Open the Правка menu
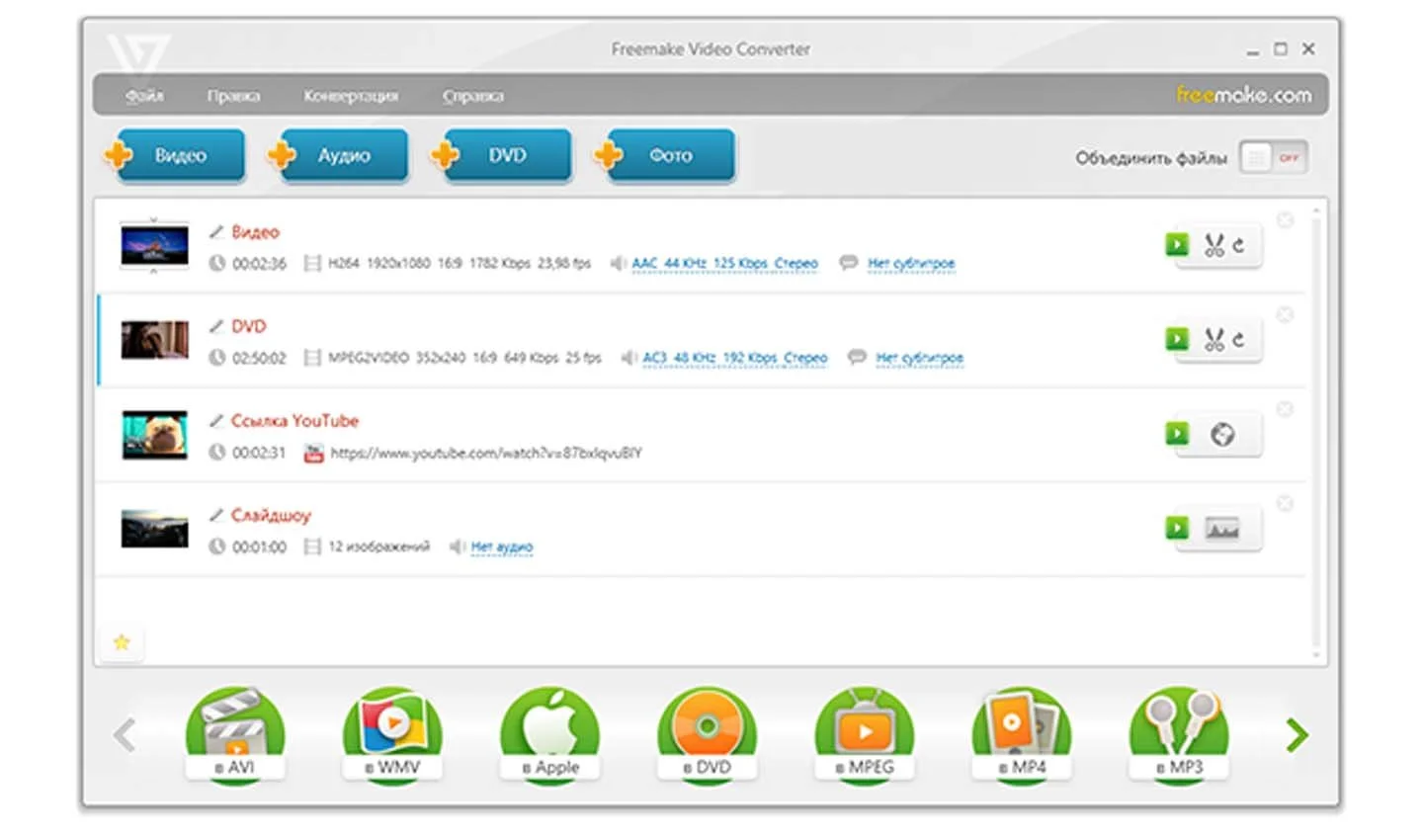Viewport: 1423px width, 840px height. point(233,96)
